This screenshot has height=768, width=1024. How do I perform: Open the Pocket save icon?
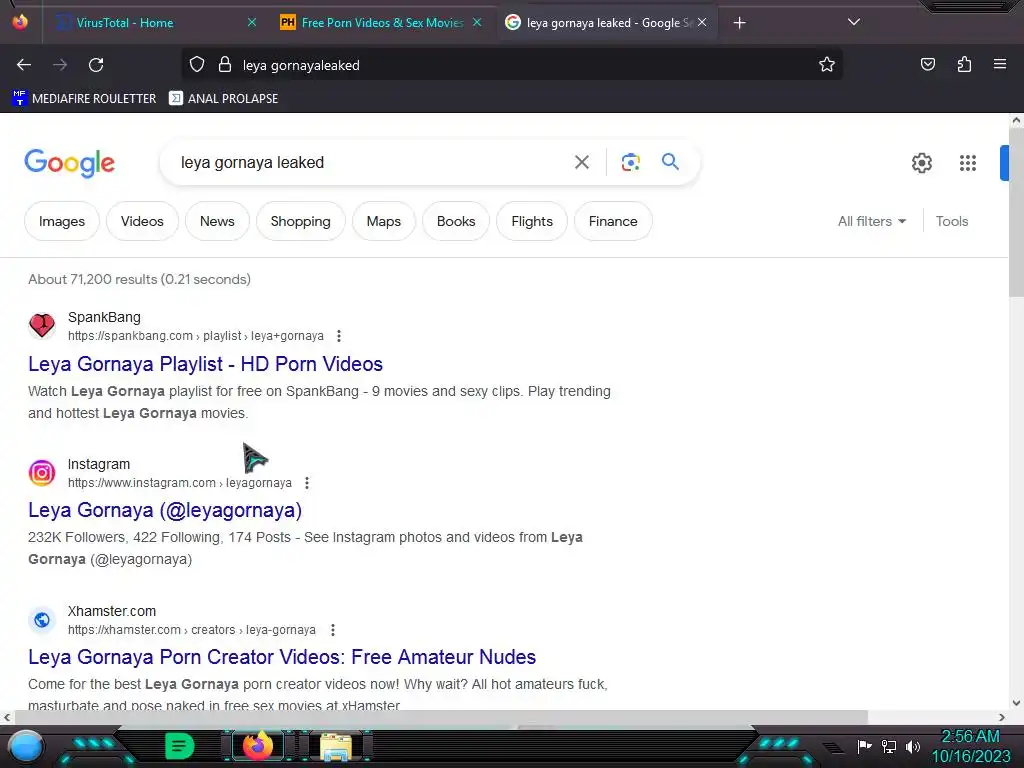(927, 64)
